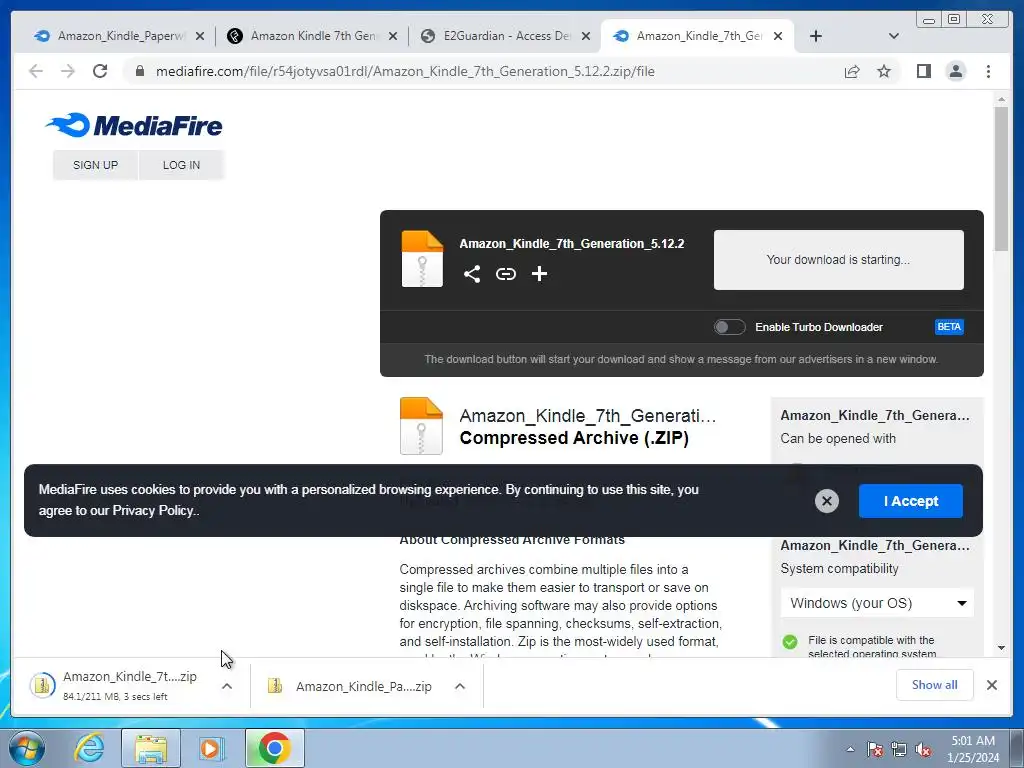Open a new tab with the plus button
1024x768 pixels.
point(816,36)
